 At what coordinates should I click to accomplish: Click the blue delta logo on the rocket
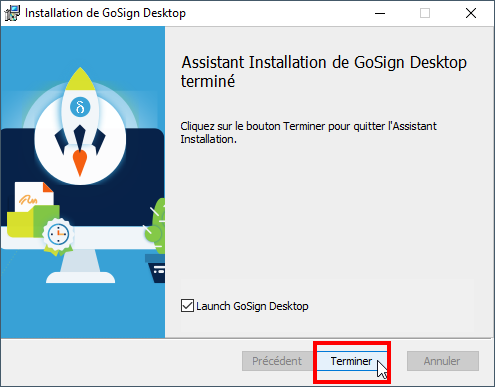[x=80, y=107]
